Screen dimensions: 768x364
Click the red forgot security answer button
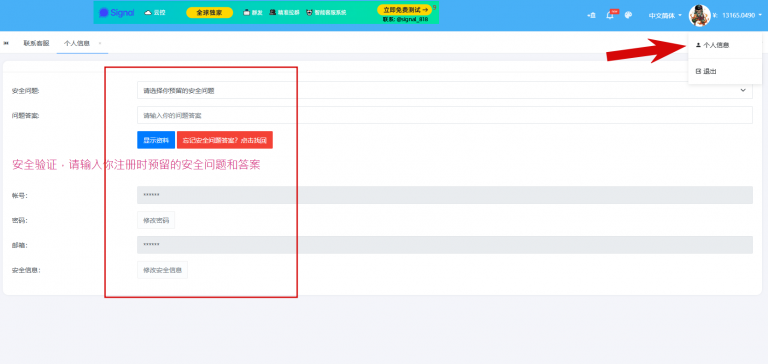(225, 140)
